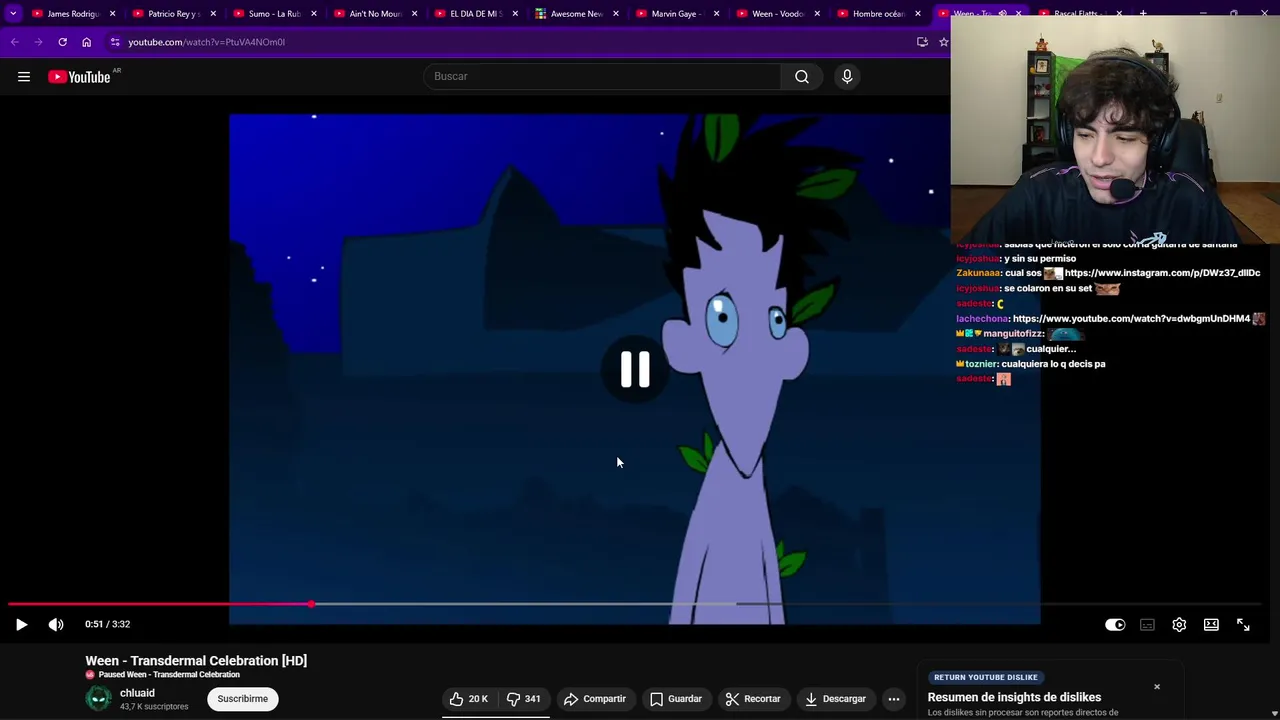Screen dimensions: 1280x720
Task: Mute the video with the speaker icon
Action: pos(56,624)
